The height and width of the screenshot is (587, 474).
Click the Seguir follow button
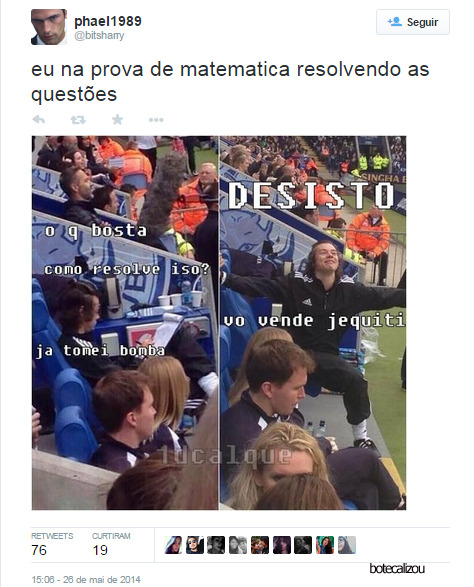[x=413, y=22]
